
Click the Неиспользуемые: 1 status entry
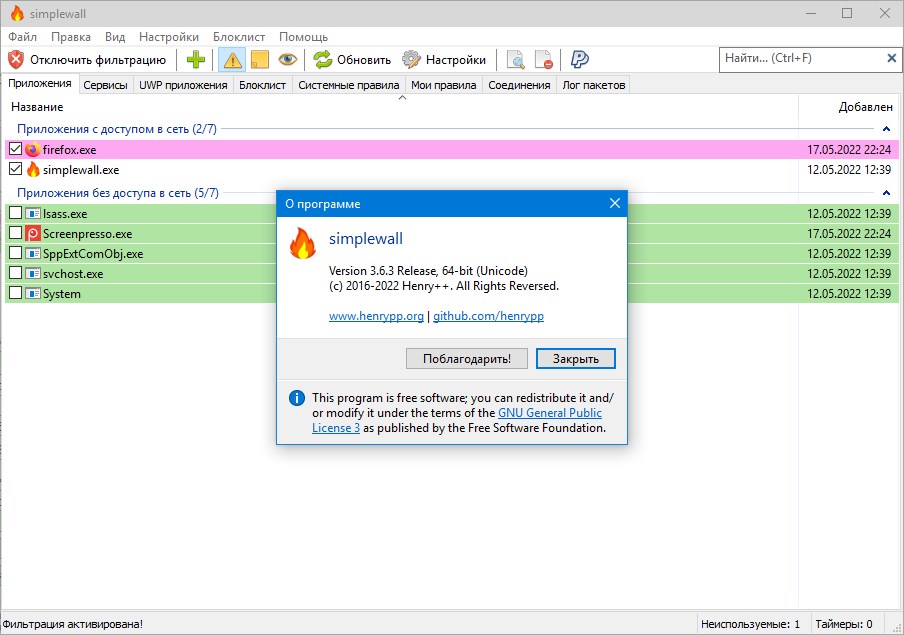pyautogui.click(x=751, y=624)
